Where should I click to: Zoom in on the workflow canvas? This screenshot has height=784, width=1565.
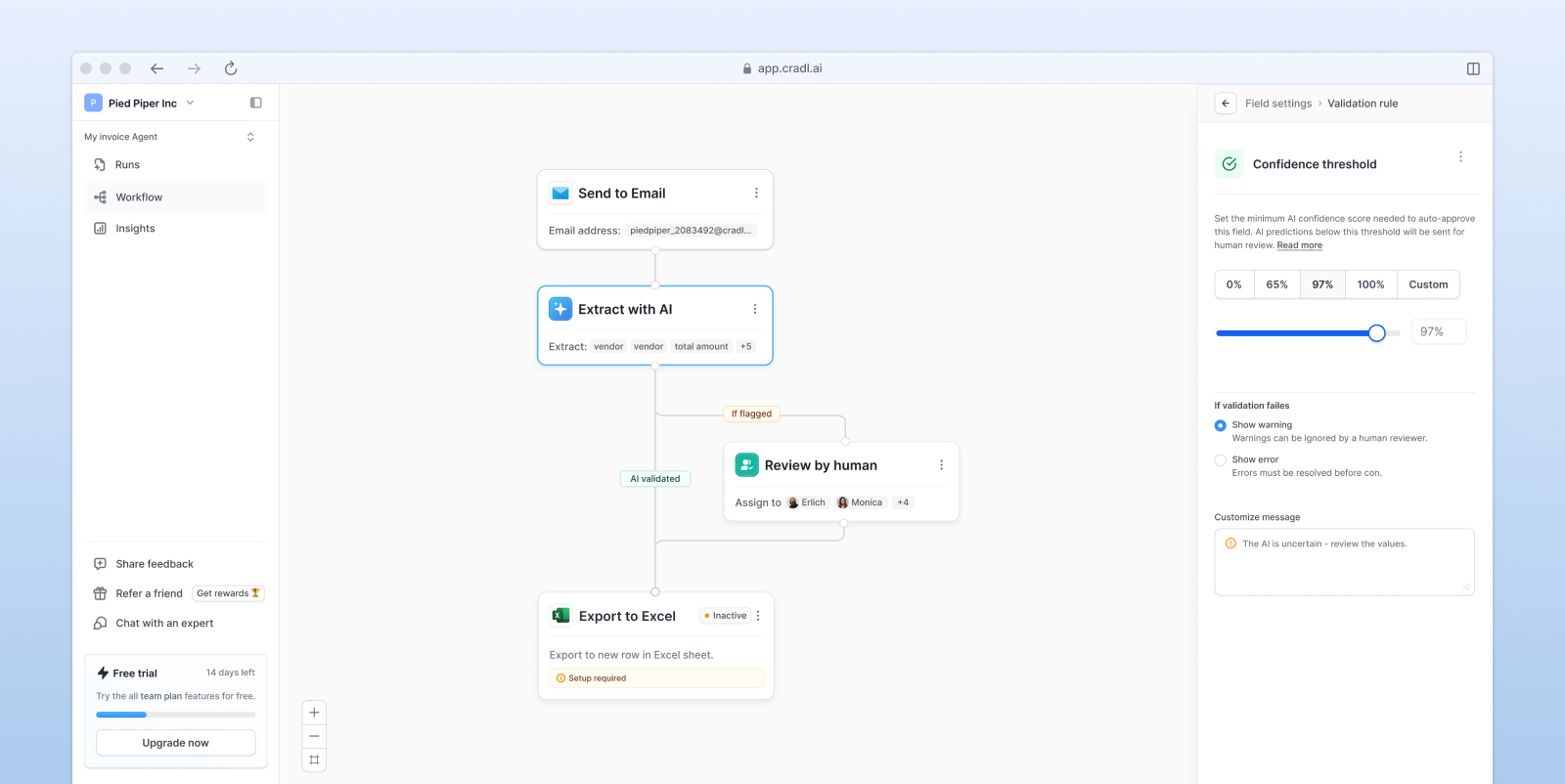[x=314, y=713]
